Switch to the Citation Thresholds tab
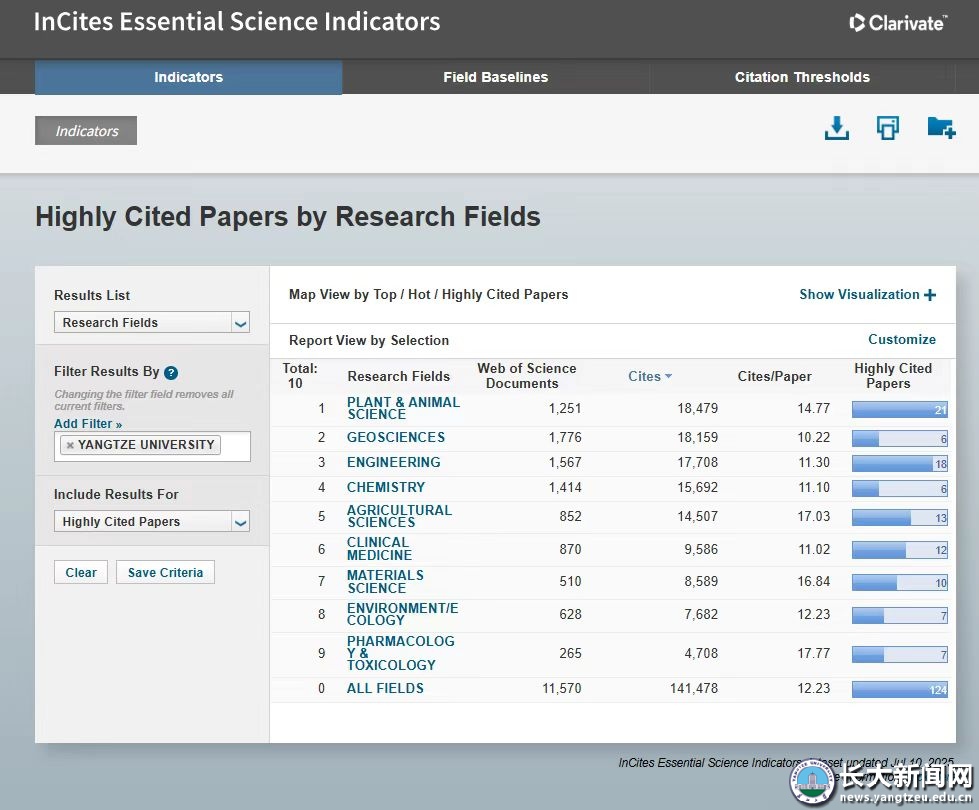Viewport: 979px width, 810px height. 802,77
